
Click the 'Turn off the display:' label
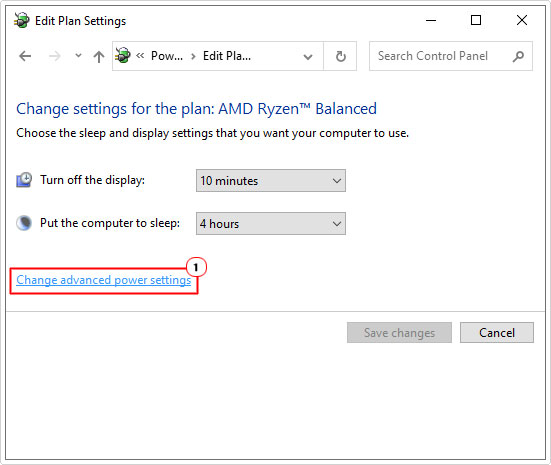click(92, 180)
